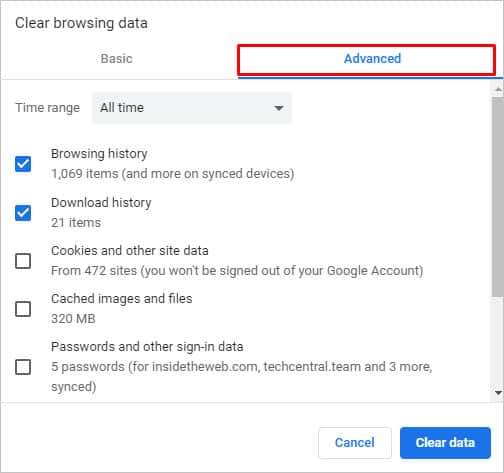Click the scrollbar up arrow
Screen dimensions: 504x473
tap(498, 89)
